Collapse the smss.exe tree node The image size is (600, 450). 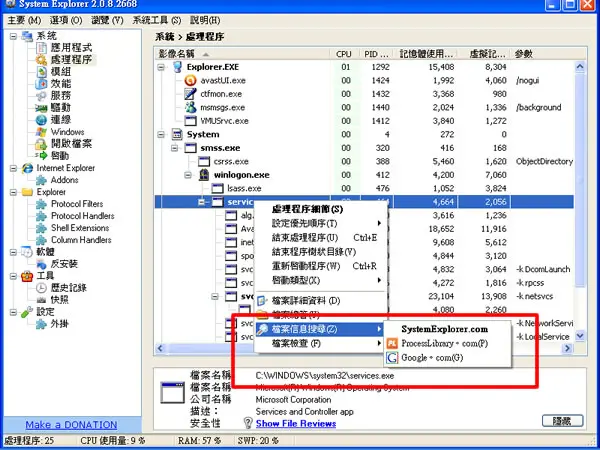coord(175,148)
